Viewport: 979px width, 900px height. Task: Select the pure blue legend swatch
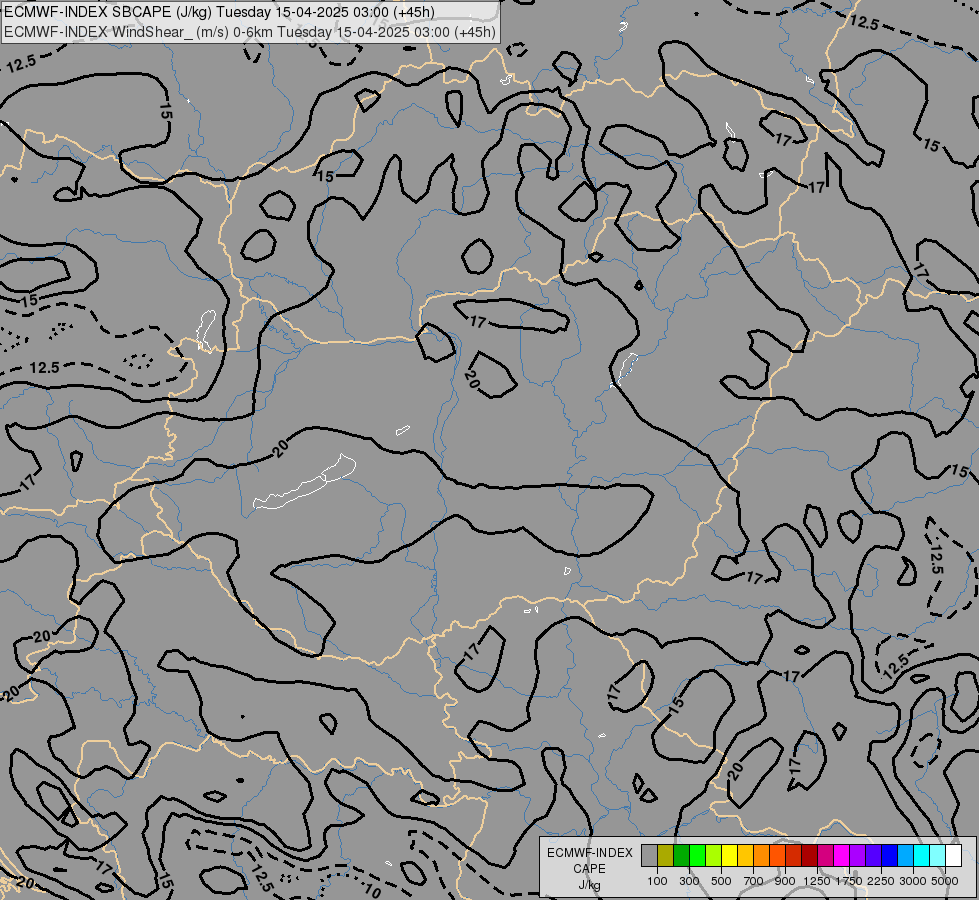point(890,855)
